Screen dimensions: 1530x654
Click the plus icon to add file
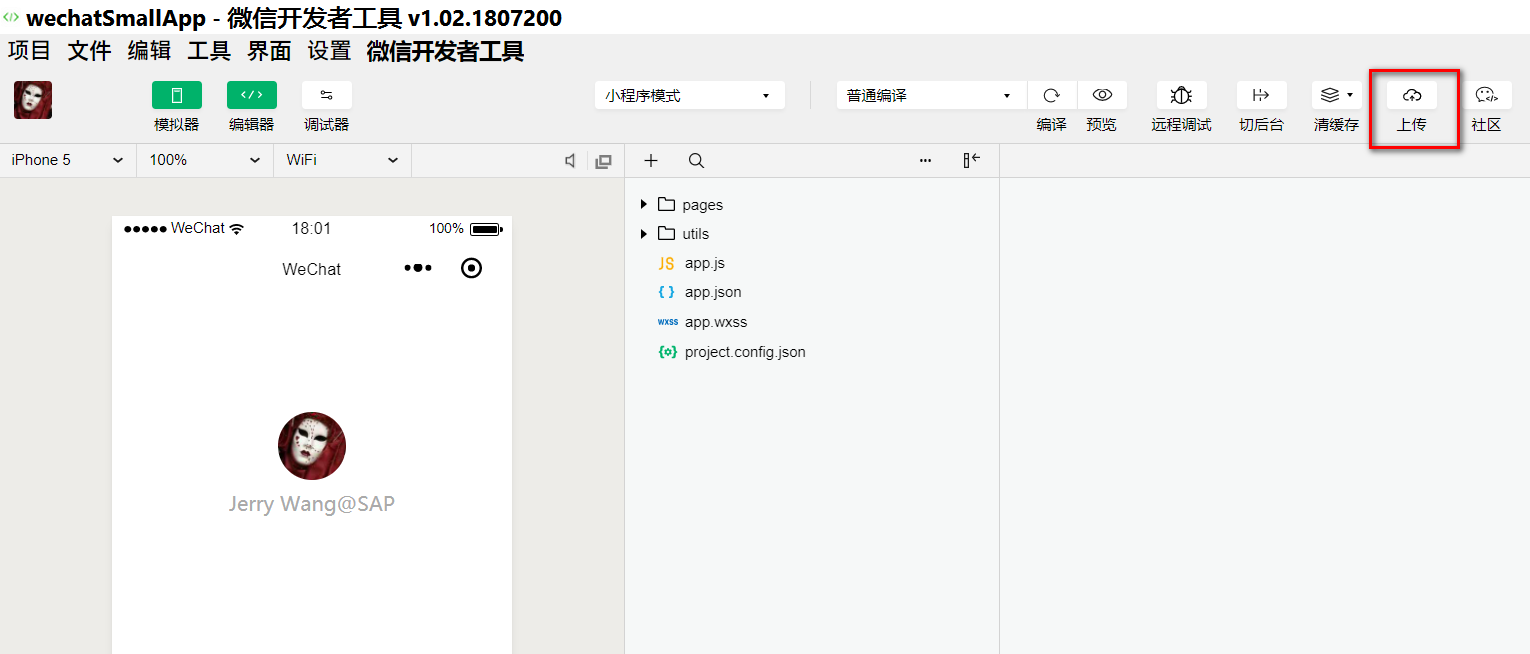pyautogui.click(x=651, y=161)
